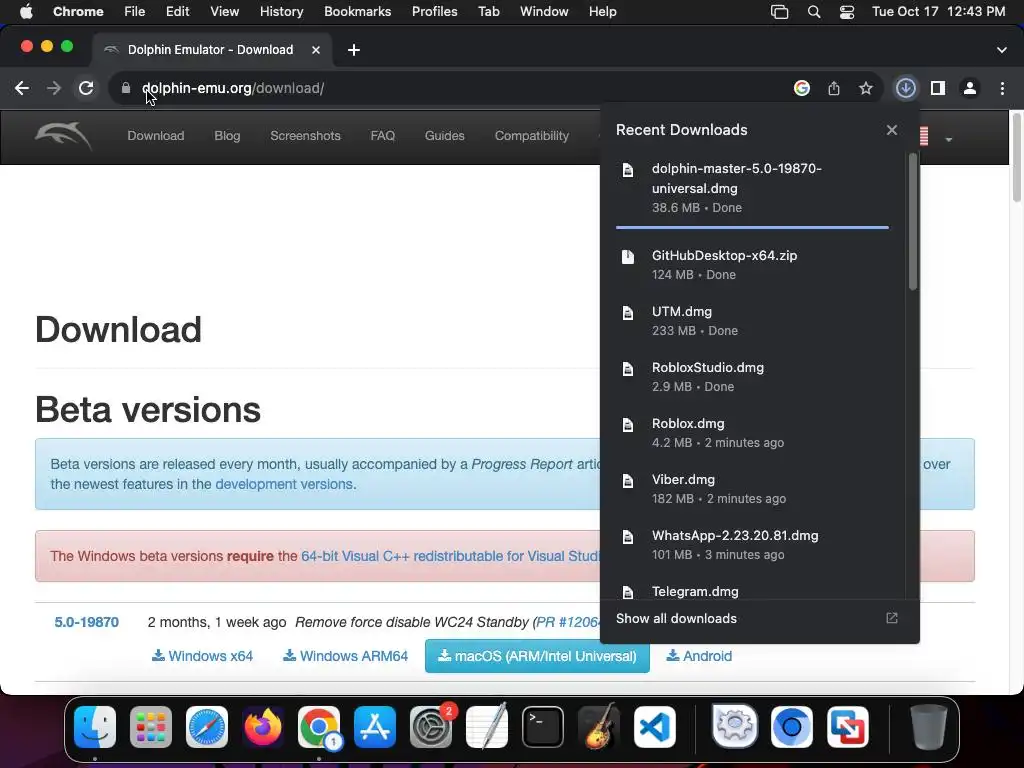Open Visual Studio Code from dock
This screenshot has height=768, width=1024.
(654, 727)
